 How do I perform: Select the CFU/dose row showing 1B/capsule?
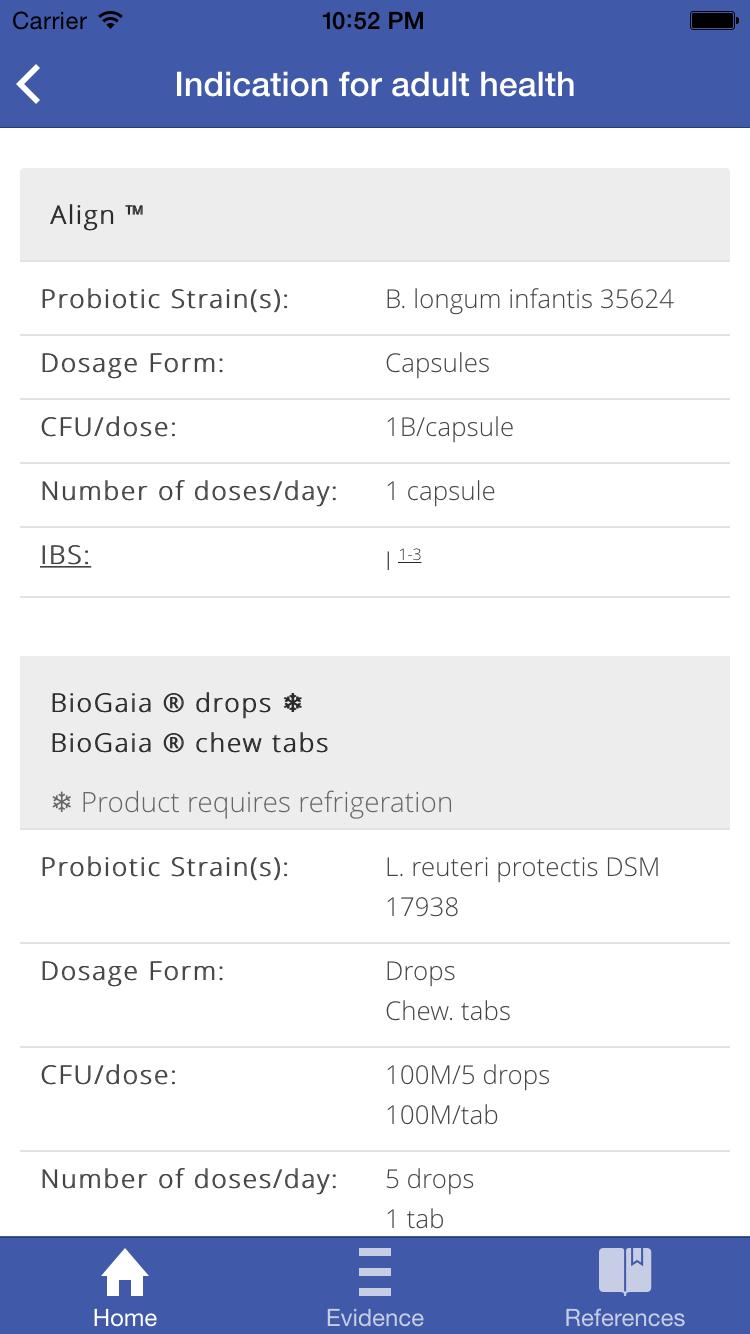[x=374, y=427]
